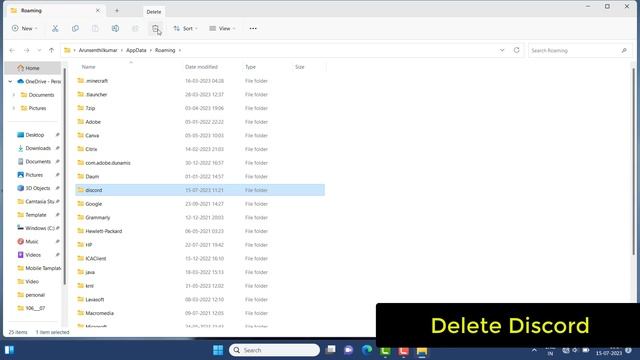The width and height of the screenshot is (640, 360).
Task: Sort by Type column header
Action: click(250, 67)
